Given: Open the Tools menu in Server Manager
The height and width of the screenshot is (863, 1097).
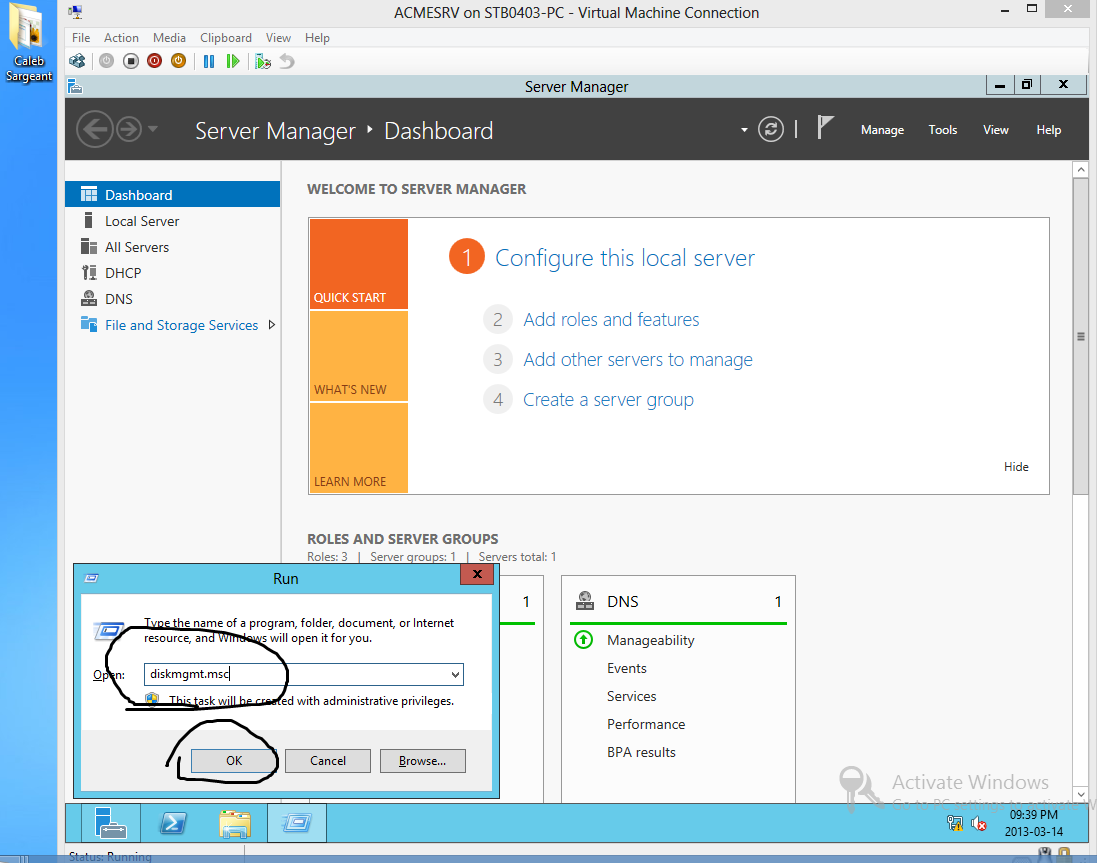Looking at the screenshot, I should [942, 130].
